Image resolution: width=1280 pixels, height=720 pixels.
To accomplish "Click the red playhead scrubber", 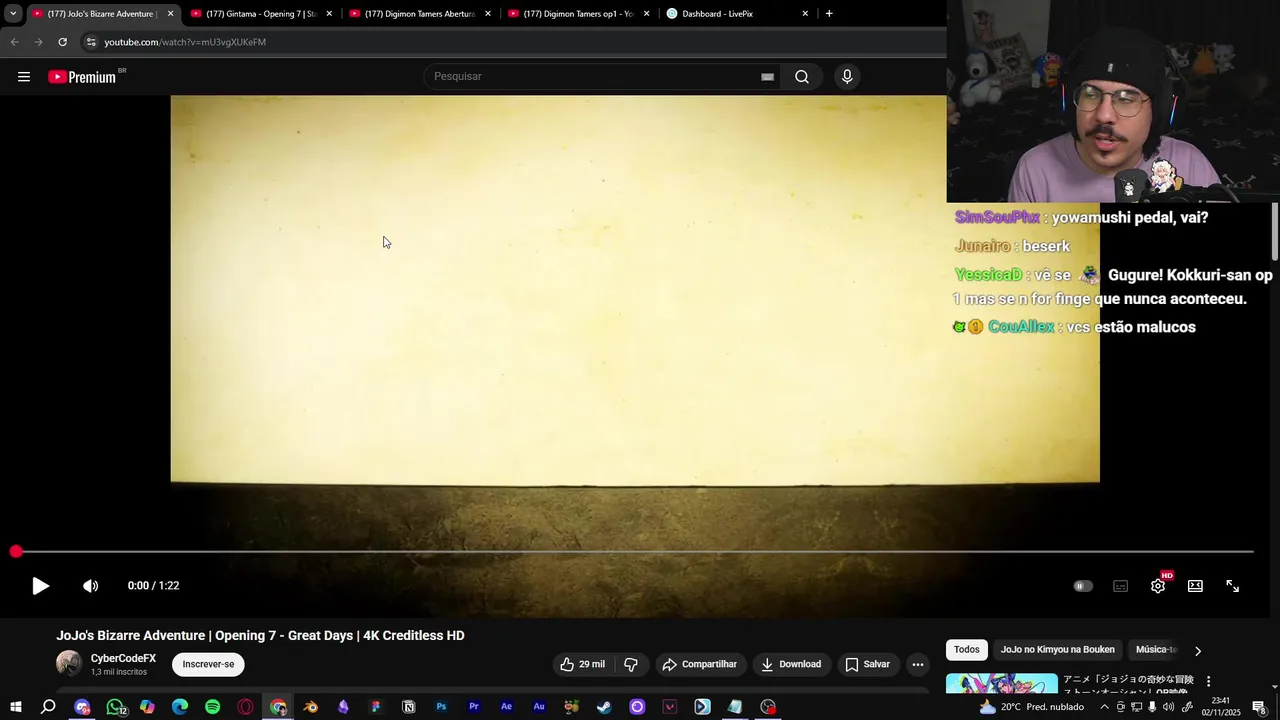I will coord(16,552).
